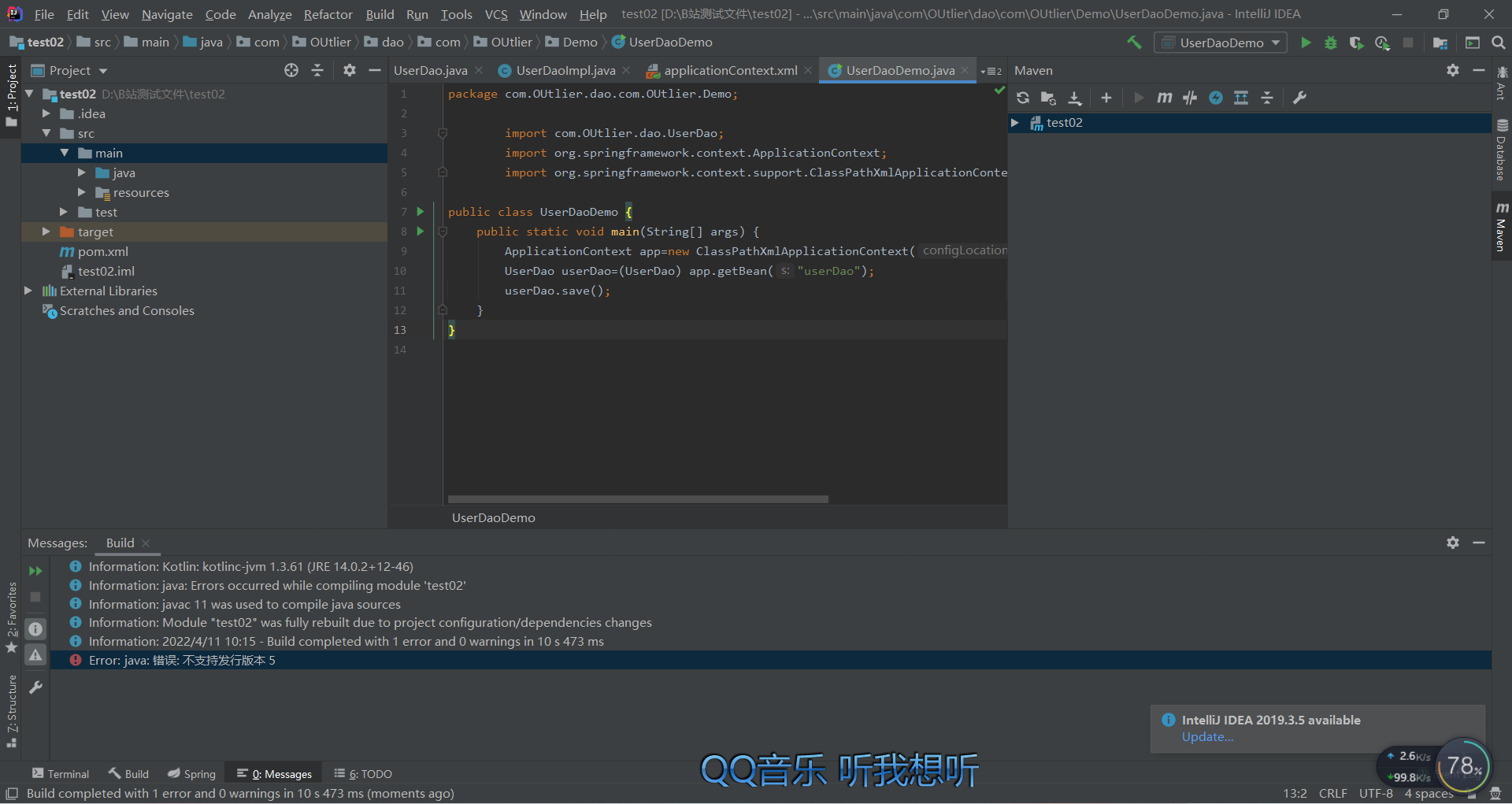The height and width of the screenshot is (804, 1512).
Task: Open Maven panel gear options
Action: [x=1453, y=70]
